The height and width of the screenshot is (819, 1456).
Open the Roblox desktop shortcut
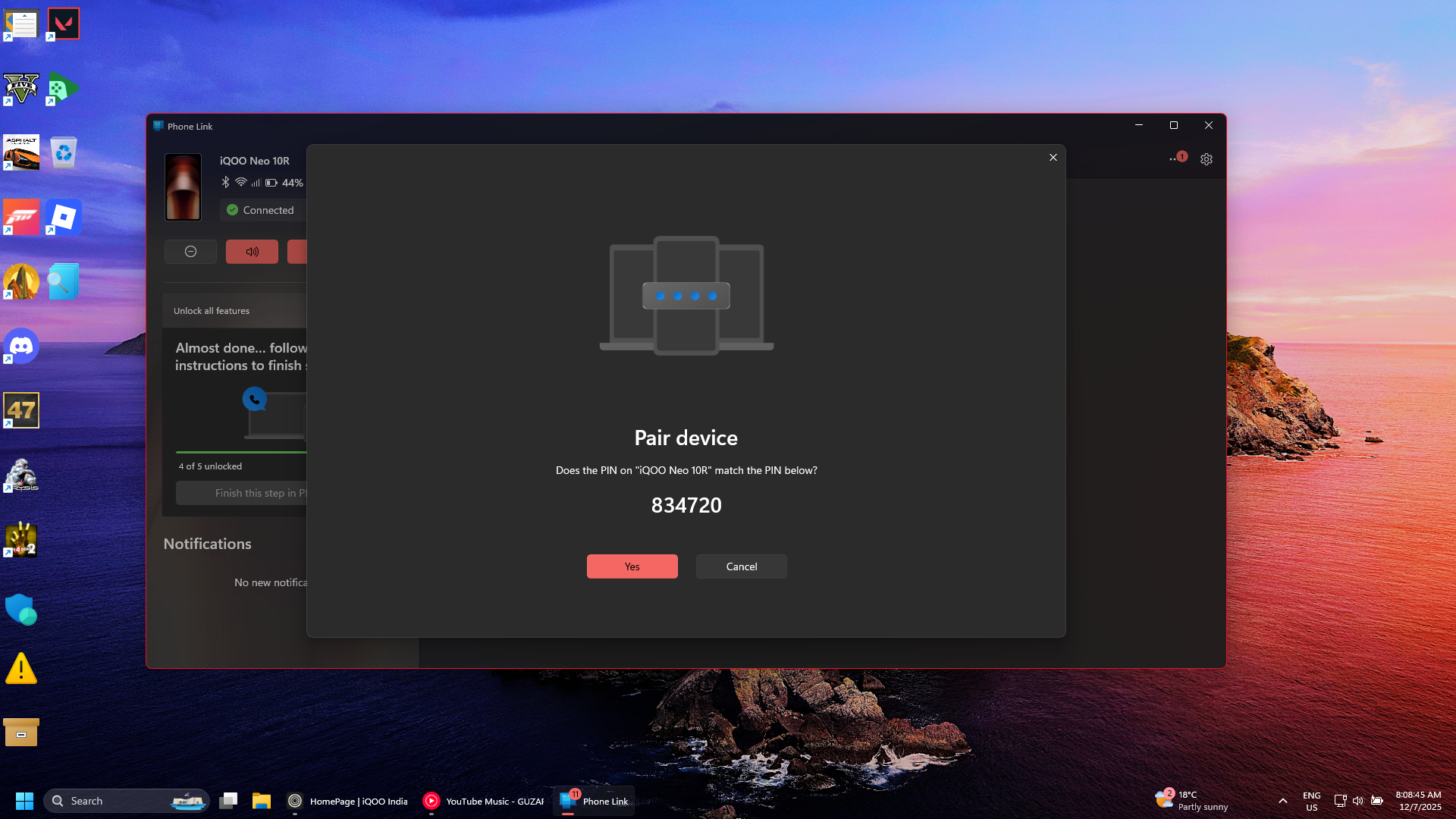[x=63, y=218]
